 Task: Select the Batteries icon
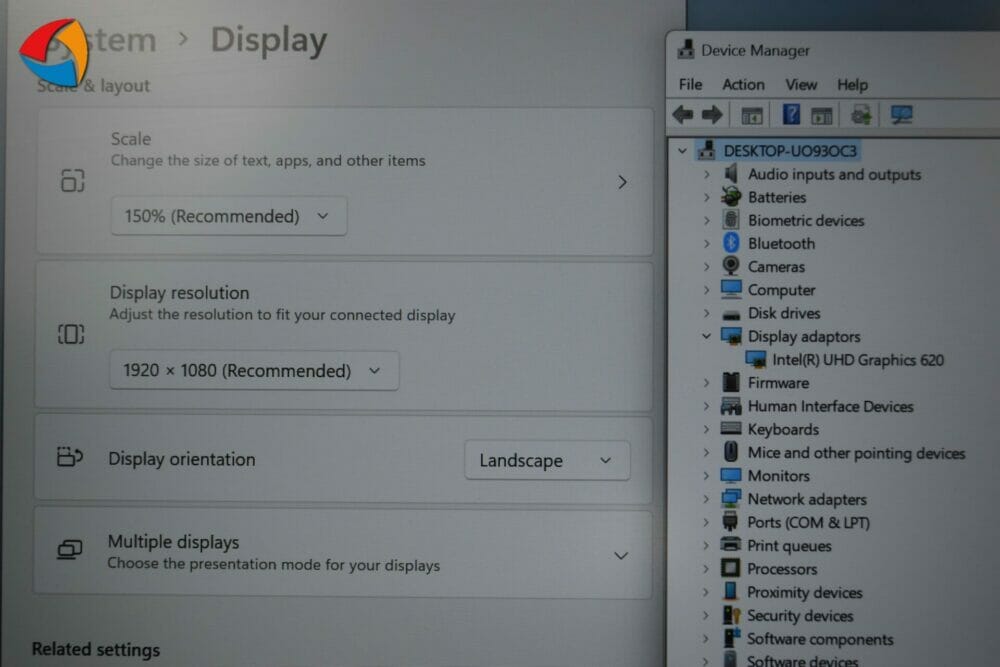pos(731,196)
